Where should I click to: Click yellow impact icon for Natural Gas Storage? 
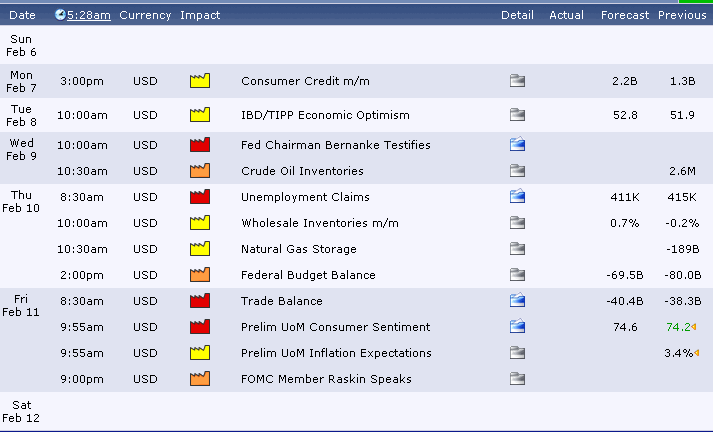[x=200, y=249]
